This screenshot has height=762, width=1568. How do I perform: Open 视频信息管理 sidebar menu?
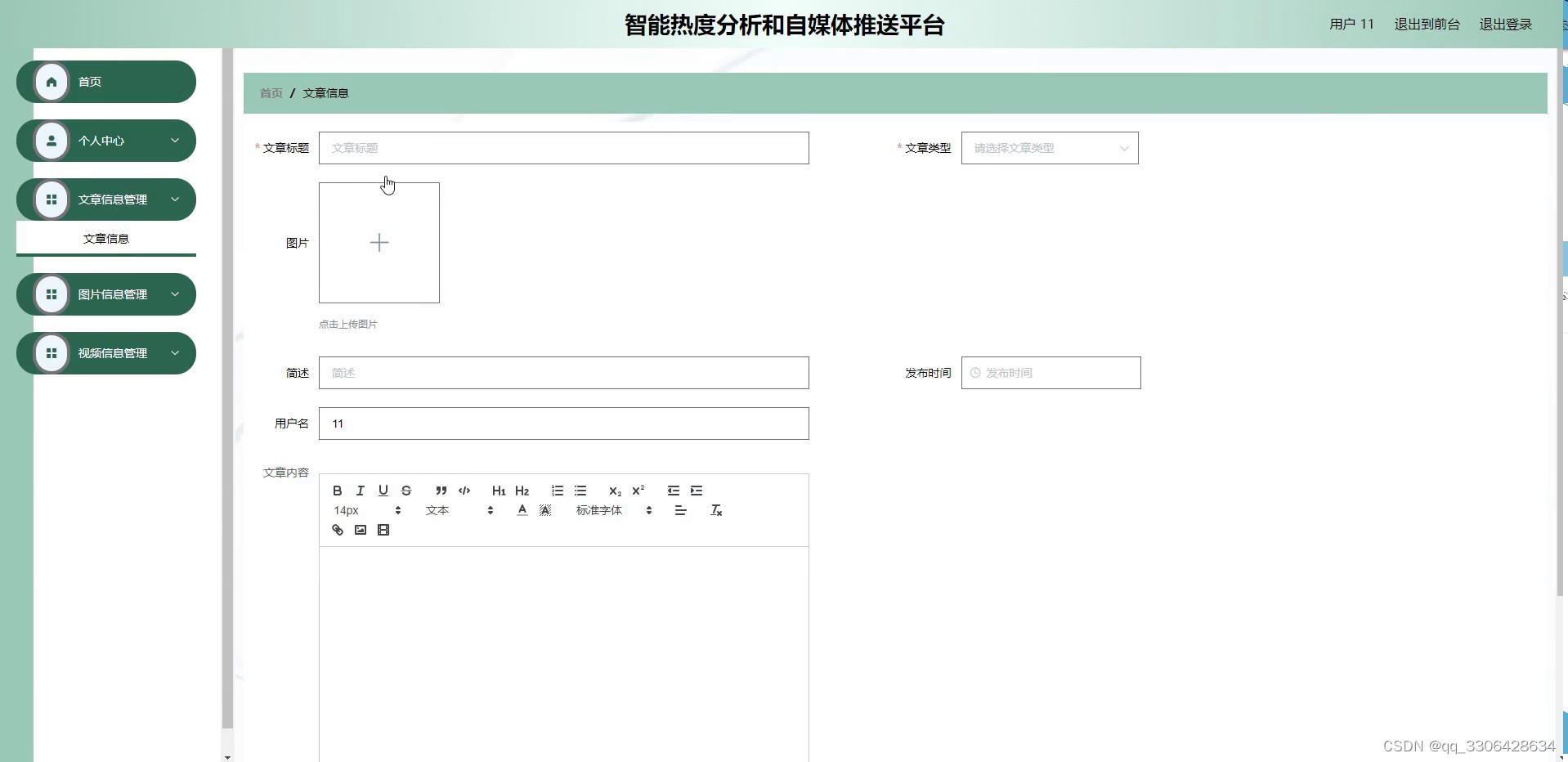click(106, 353)
